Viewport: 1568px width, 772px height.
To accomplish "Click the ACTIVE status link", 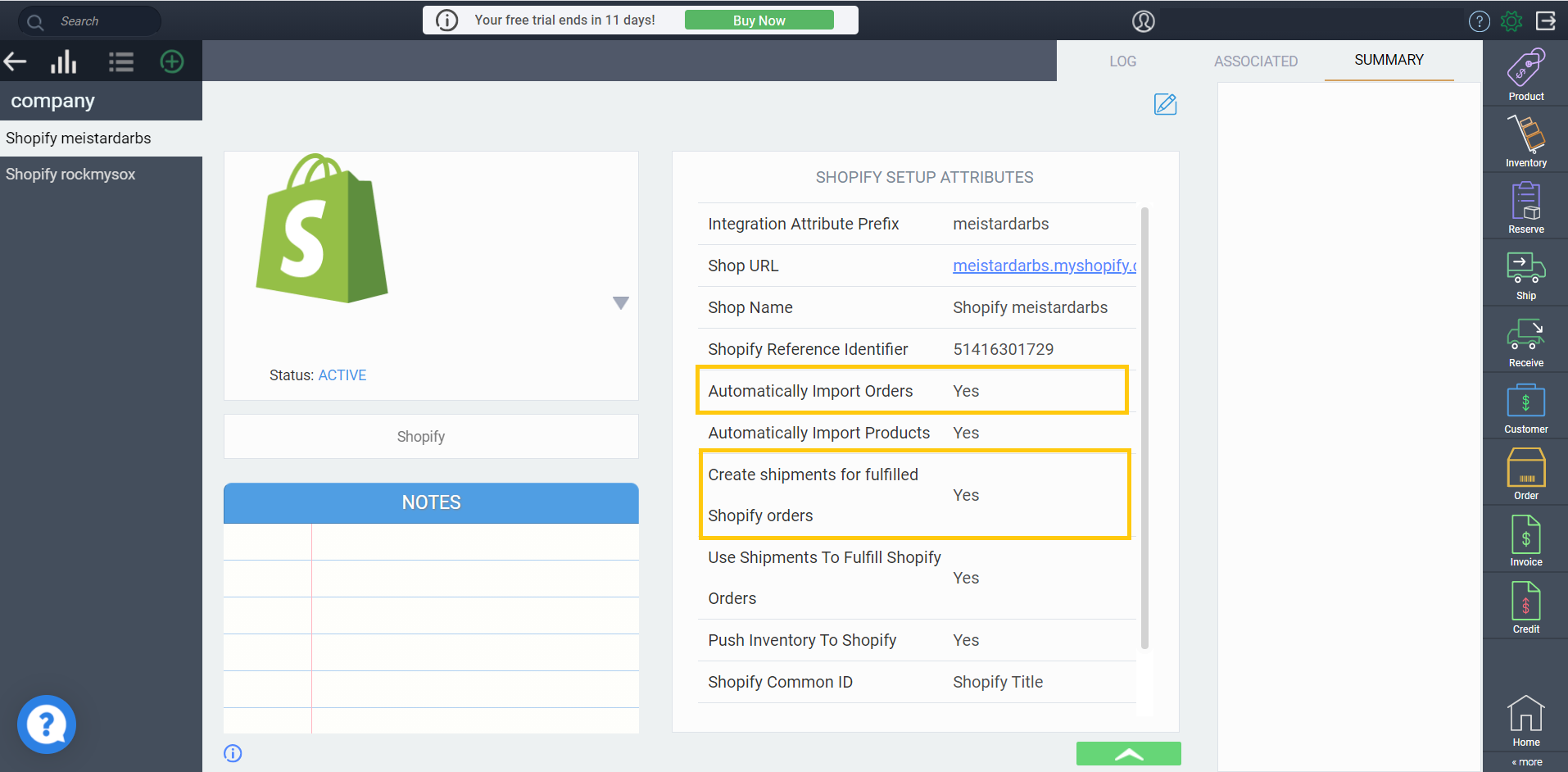I will tap(342, 375).
